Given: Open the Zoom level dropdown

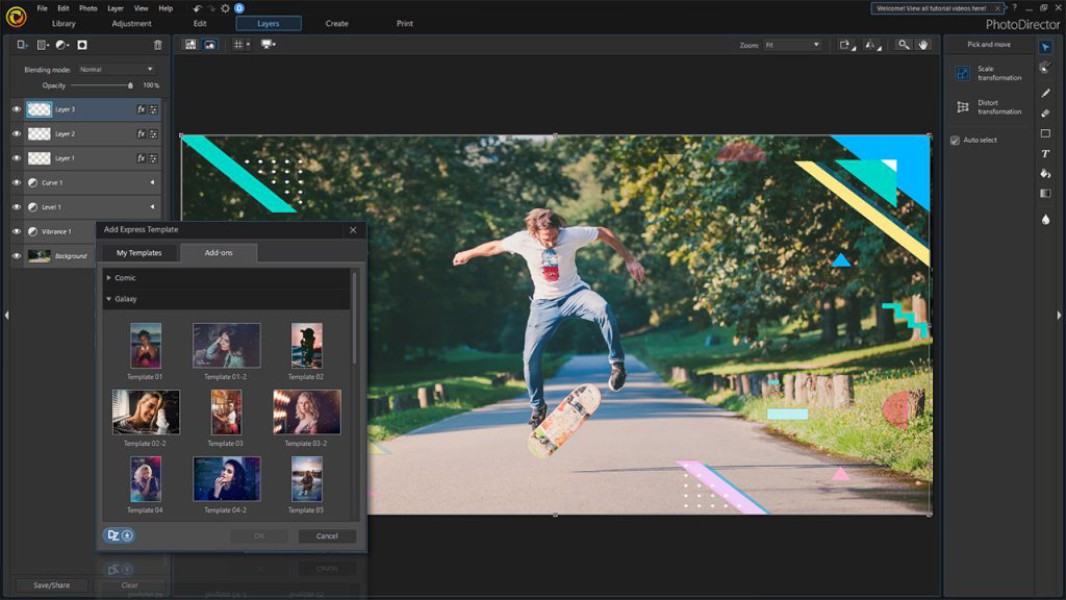Looking at the screenshot, I should (x=792, y=45).
